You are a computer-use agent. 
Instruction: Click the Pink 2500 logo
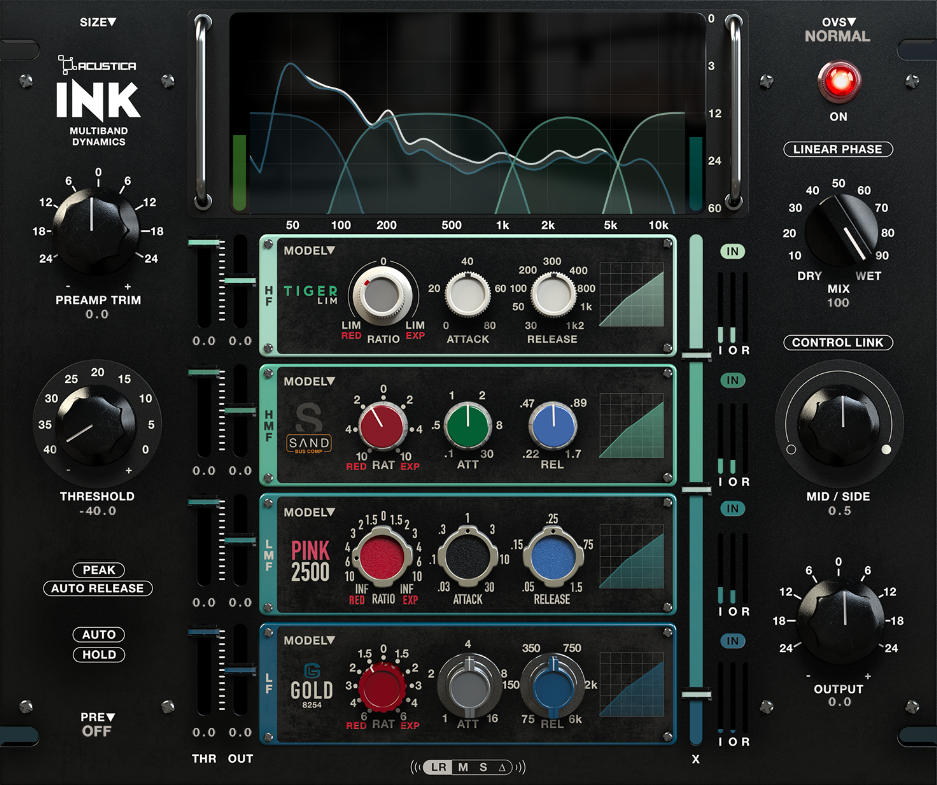coord(310,562)
